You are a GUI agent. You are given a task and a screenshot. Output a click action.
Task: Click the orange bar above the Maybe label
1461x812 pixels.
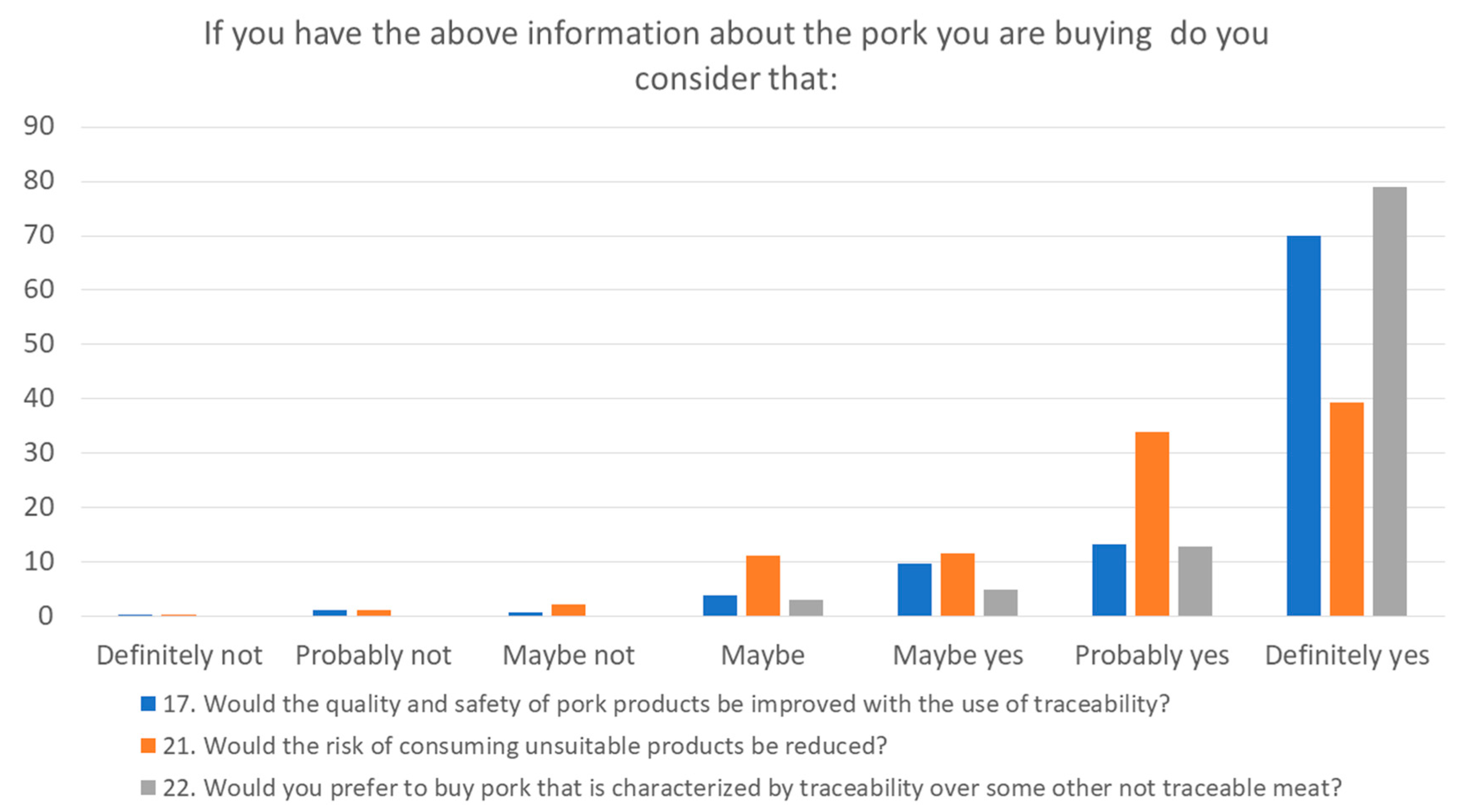(763, 585)
